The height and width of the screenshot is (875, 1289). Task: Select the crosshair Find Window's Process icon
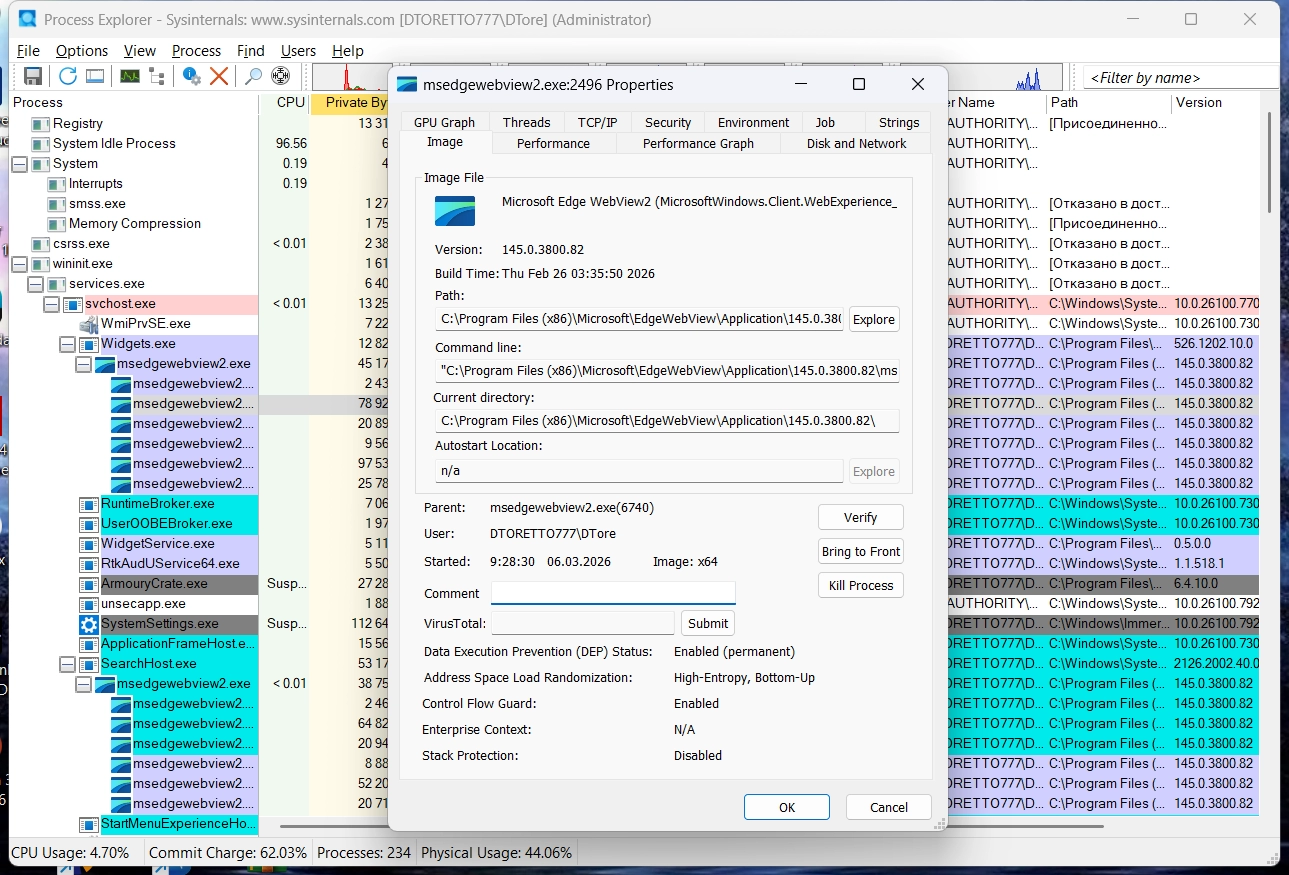pyautogui.click(x=281, y=77)
